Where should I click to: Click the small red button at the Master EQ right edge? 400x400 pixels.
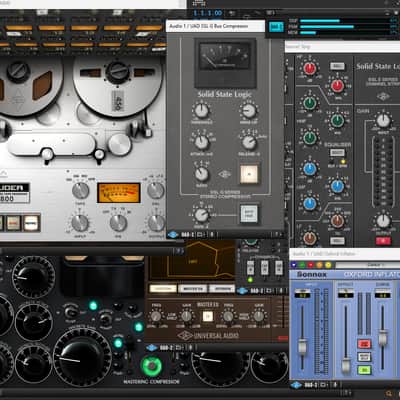283,338
